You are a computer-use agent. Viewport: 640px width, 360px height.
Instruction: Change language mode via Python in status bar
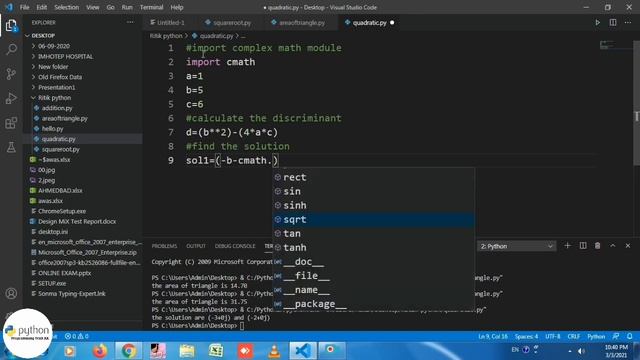596,336
